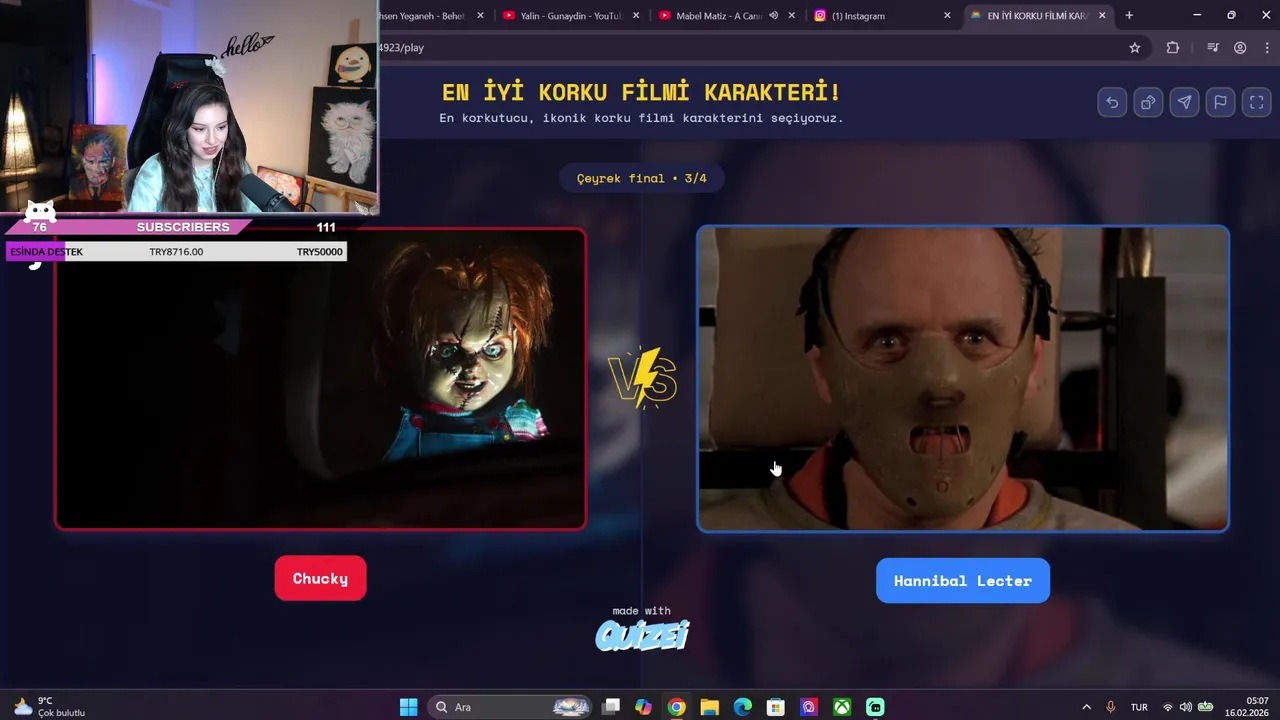Screen dimensions: 1280x720
Task: Open a new browser tab
Action: [1129, 15]
